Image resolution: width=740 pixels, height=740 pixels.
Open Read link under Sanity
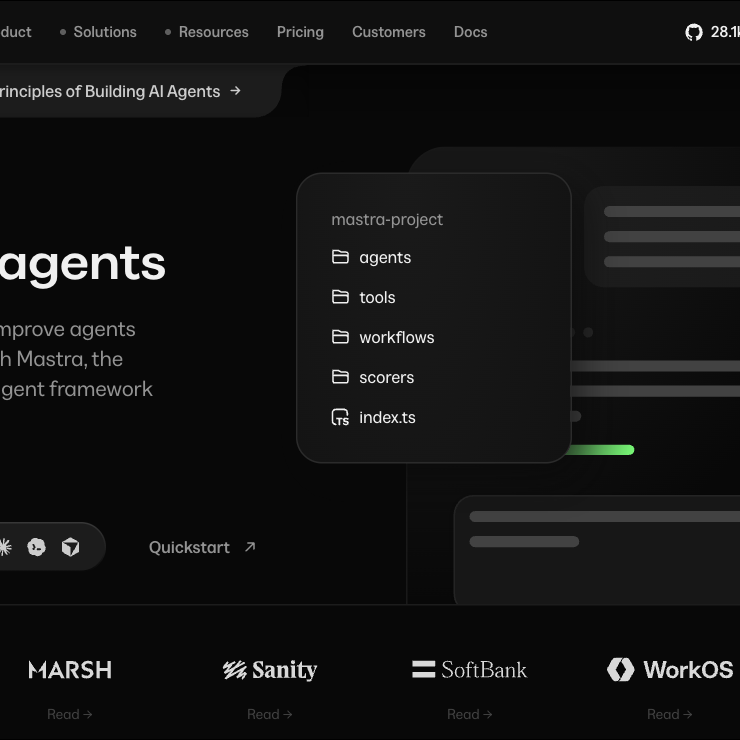pyautogui.click(x=270, y=715)
